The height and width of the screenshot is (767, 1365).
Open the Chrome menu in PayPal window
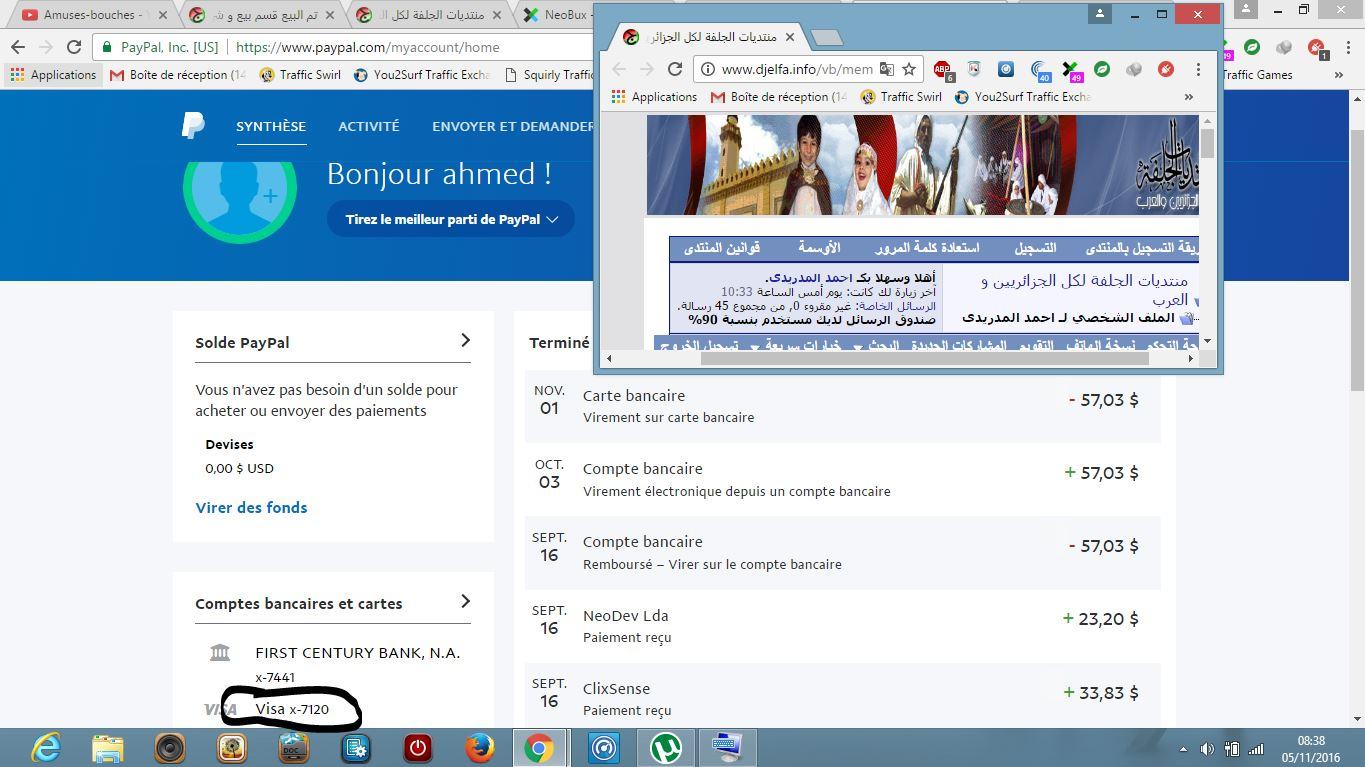(1347, 46)
